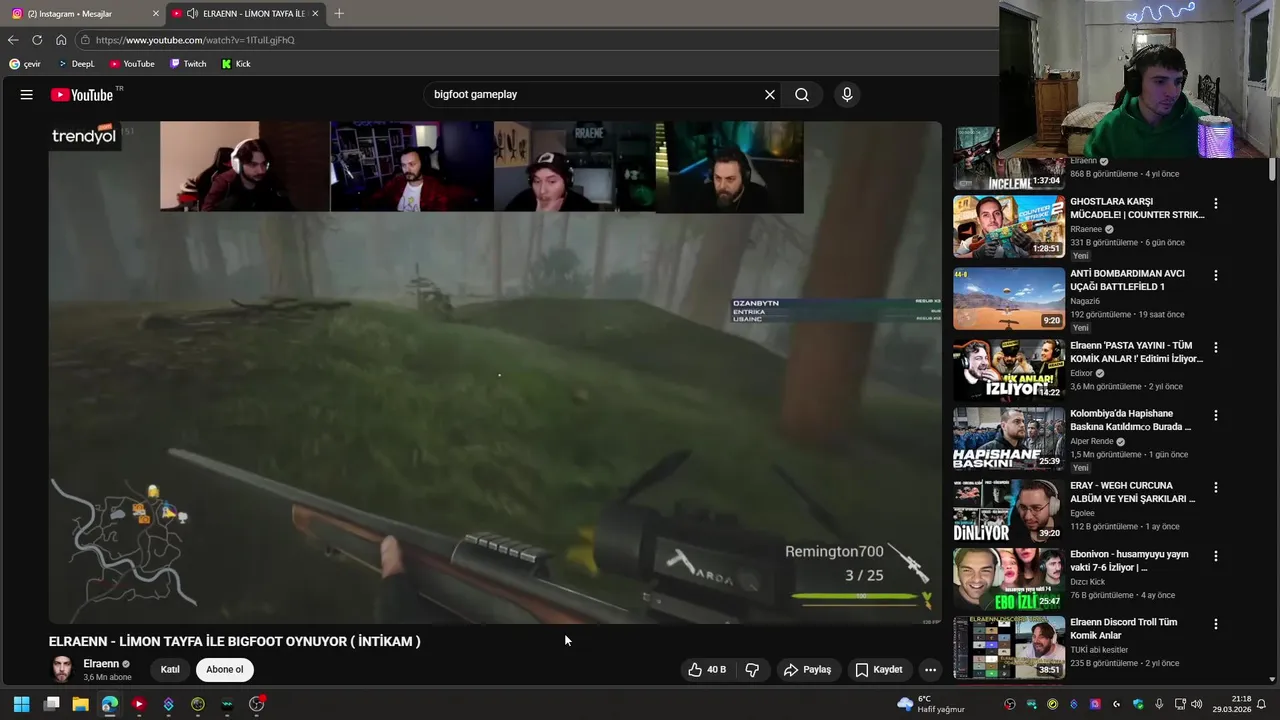Play the GHOSTLARA KARŞI MÜCADELE video thumbnail

coord(1008,226)
